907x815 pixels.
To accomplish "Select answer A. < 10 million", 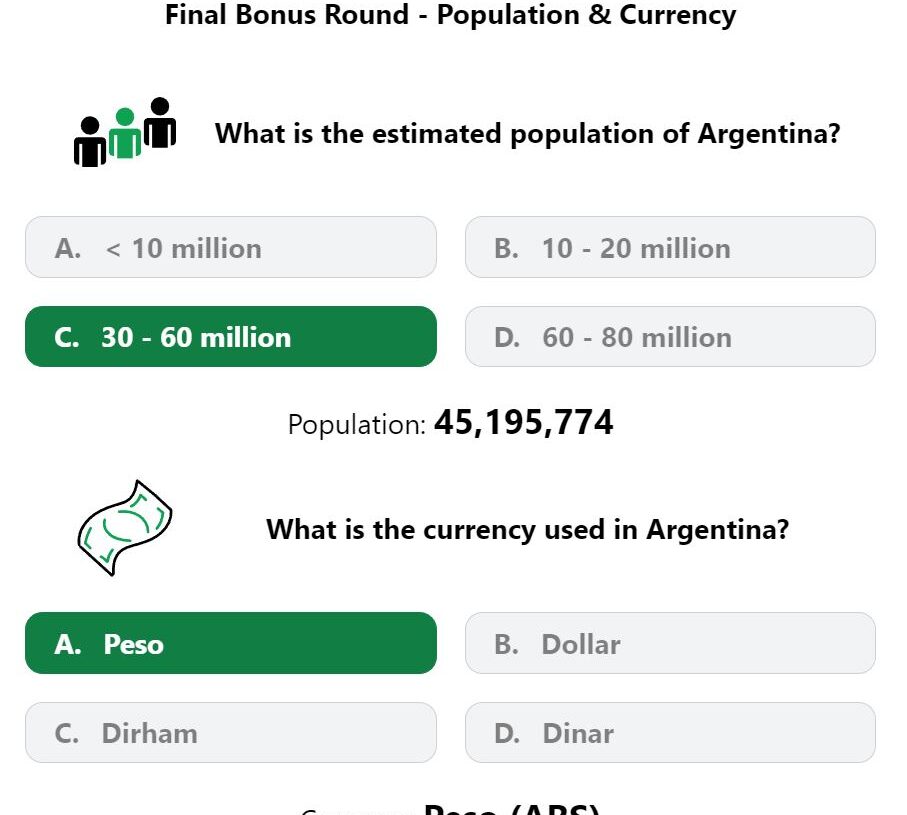I will (x=231, y=247).
